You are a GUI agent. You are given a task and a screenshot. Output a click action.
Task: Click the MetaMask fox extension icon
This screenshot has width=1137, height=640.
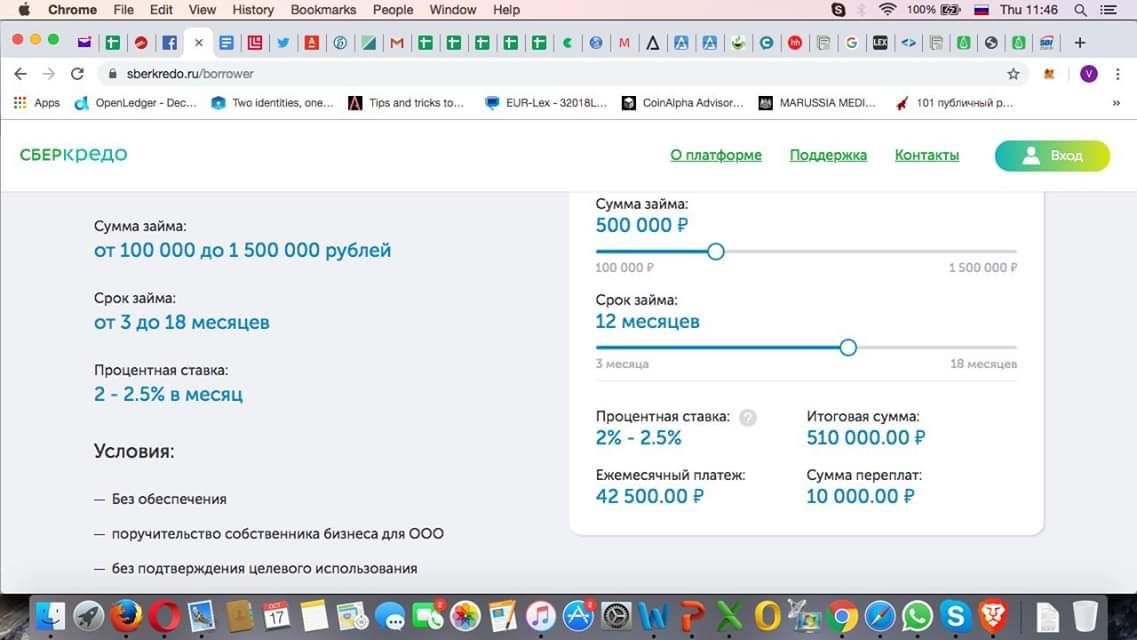(x=1049, y=74)
